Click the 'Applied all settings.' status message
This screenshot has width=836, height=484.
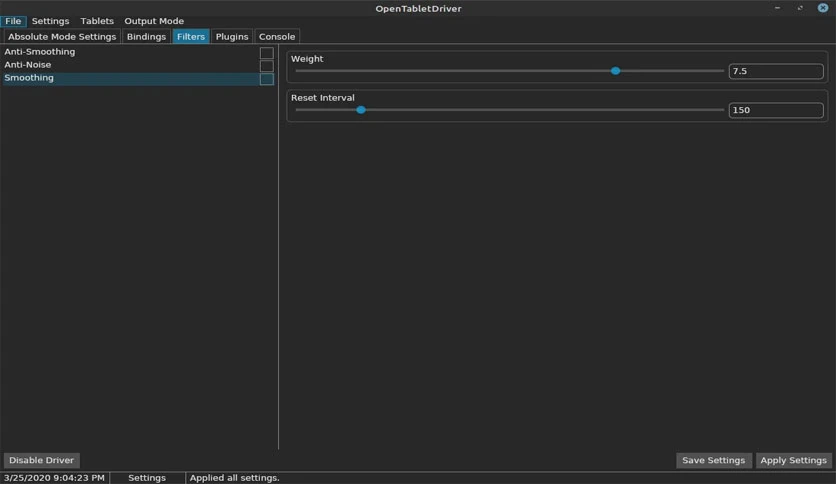click(x=235, y=478)
